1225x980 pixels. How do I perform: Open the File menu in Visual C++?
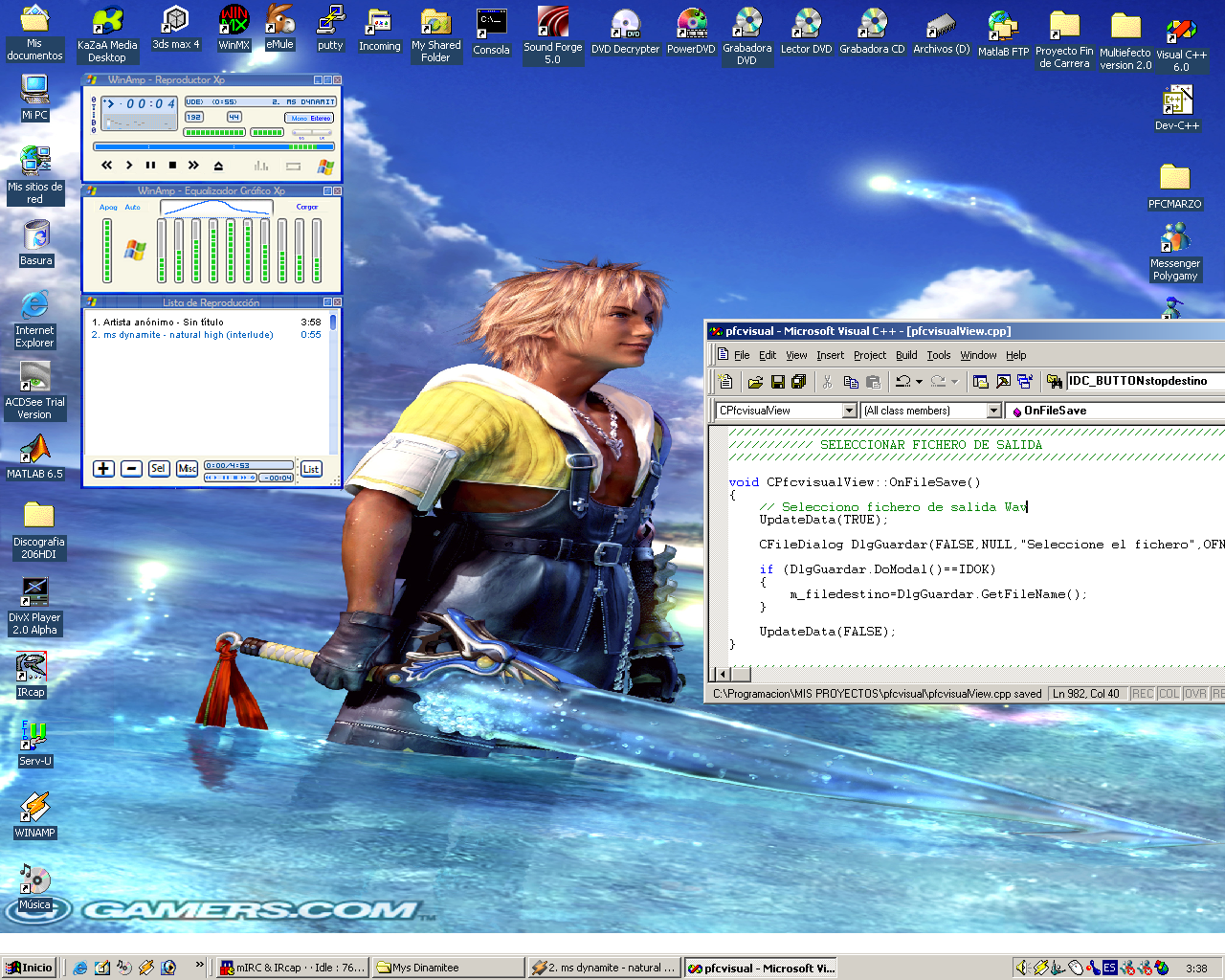pos(742,355)
